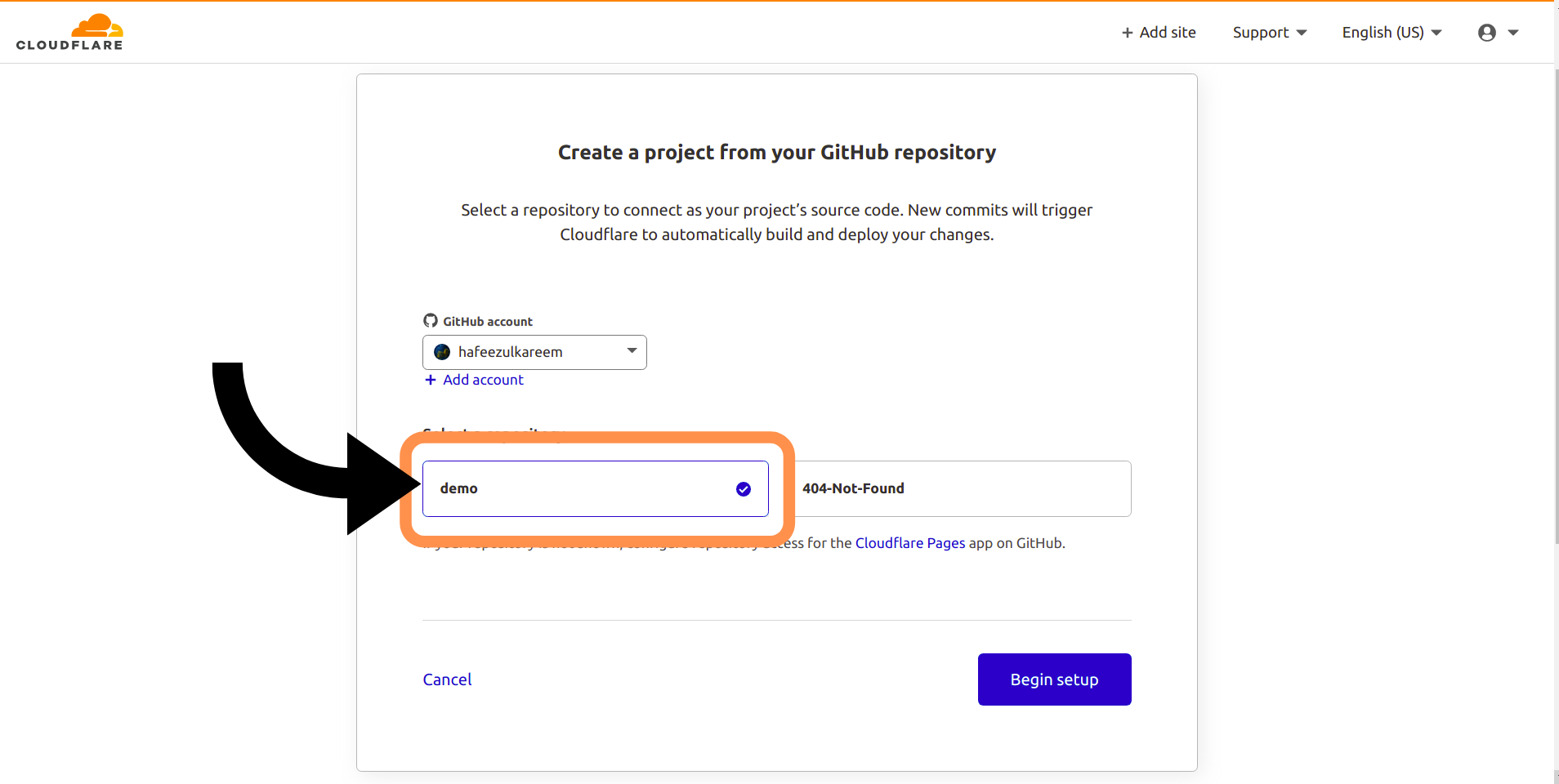Viewport: 1559px width, 784px height.
Task: Click the Begin setup button
Action: pos(1054,679)
